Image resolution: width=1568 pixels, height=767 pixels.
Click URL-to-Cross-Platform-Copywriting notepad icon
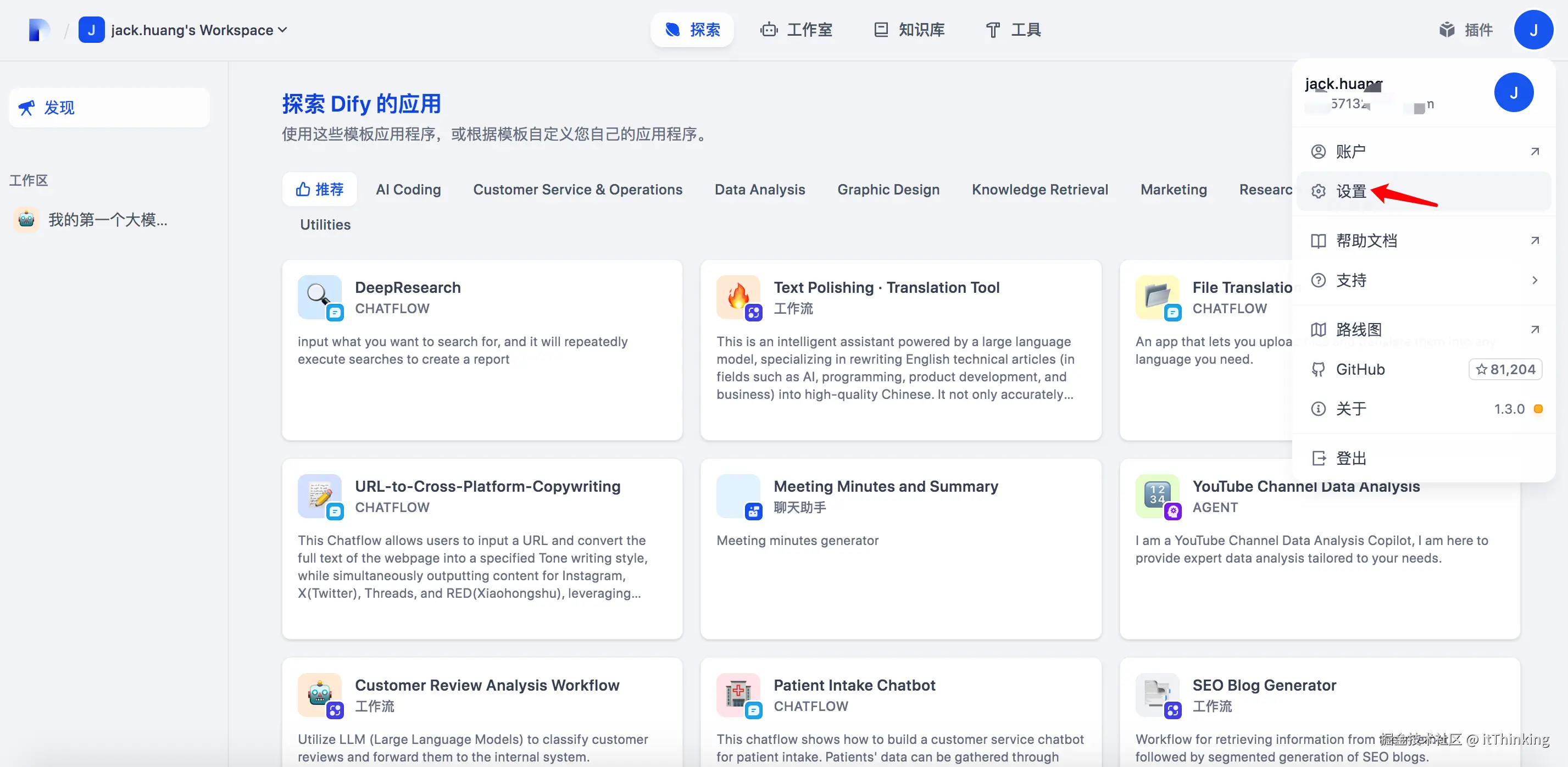[x=319, y=495]
